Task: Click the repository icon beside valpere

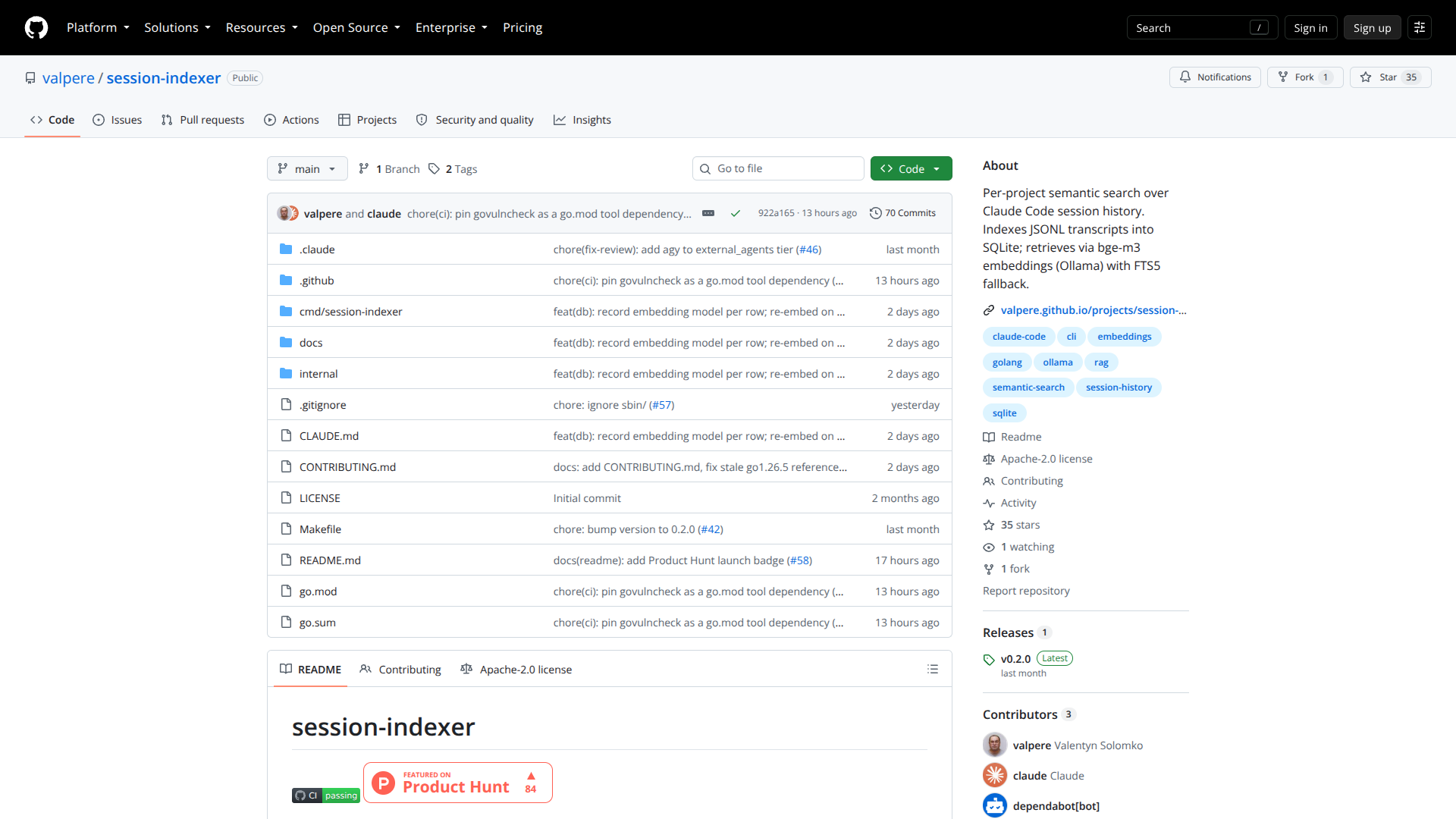Action: pyautogui.click(x=30, y=78)
